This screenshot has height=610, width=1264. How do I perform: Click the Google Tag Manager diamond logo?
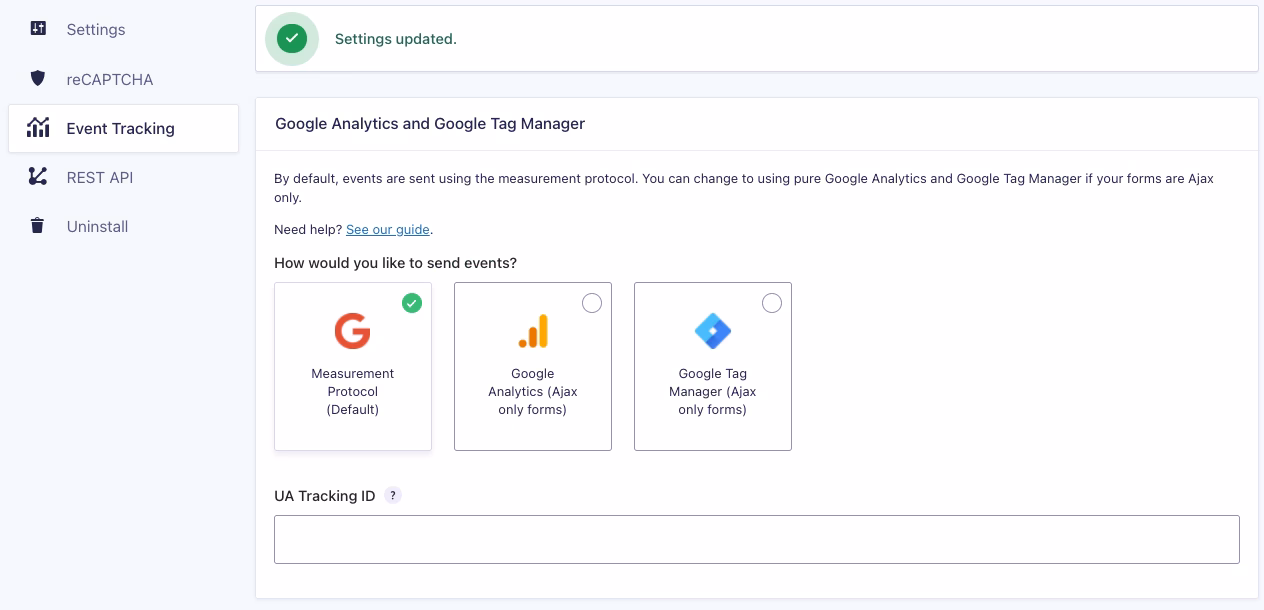point(713,331)
